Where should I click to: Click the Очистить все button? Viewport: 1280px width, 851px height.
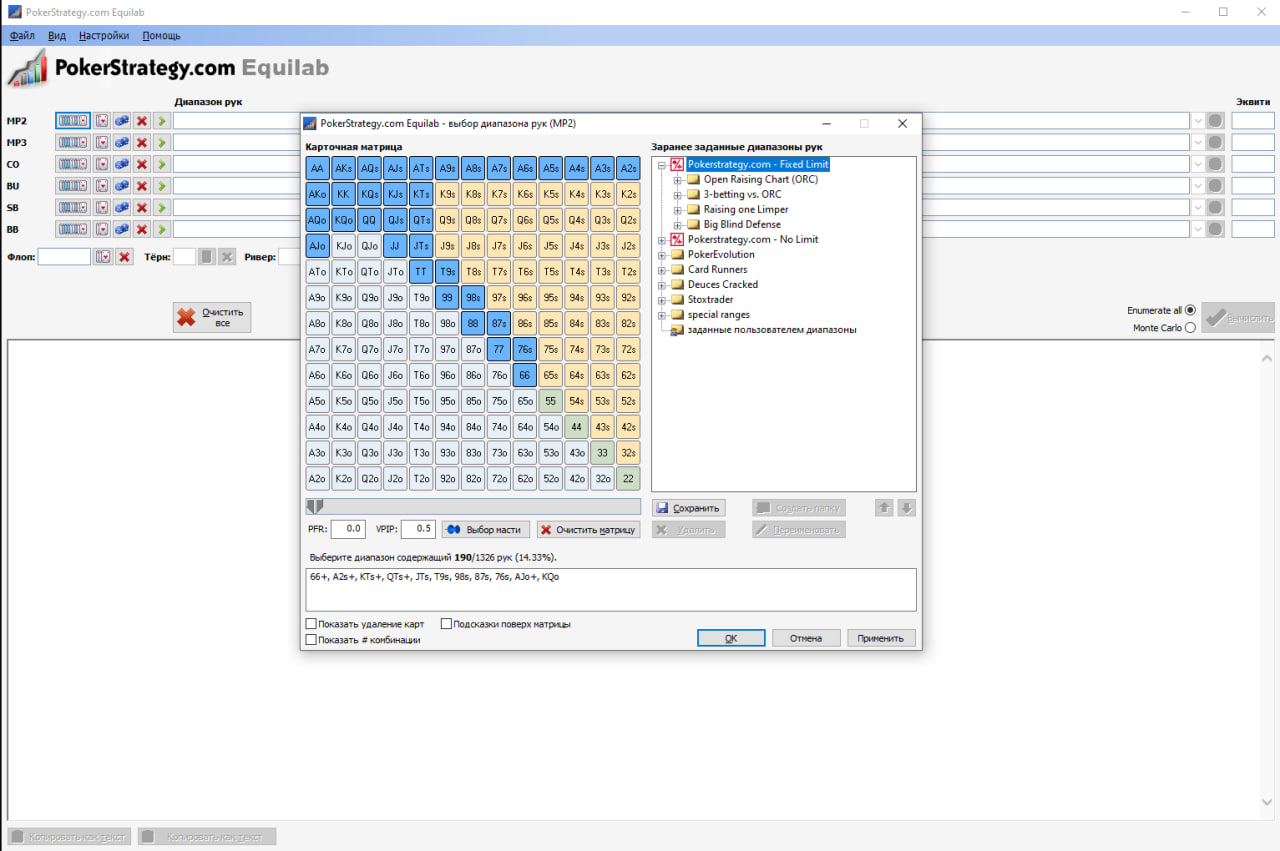coord(212,317)
